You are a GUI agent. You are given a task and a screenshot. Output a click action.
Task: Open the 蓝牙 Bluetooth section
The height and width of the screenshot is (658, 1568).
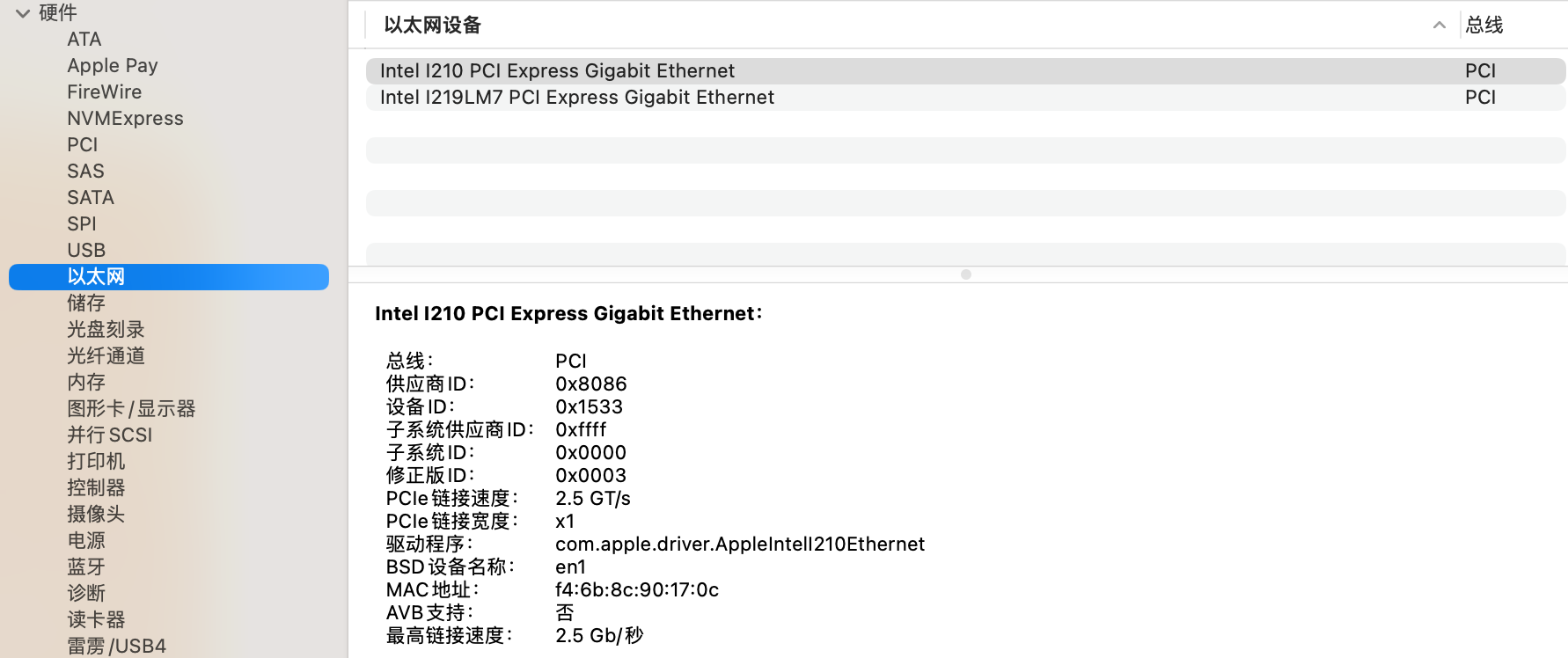pos(84,567)
